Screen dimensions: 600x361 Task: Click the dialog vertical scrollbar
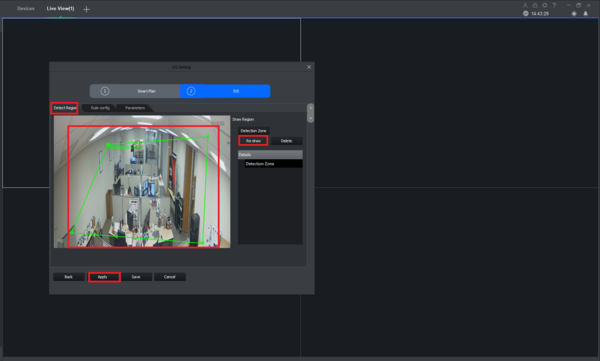[310, 113]
